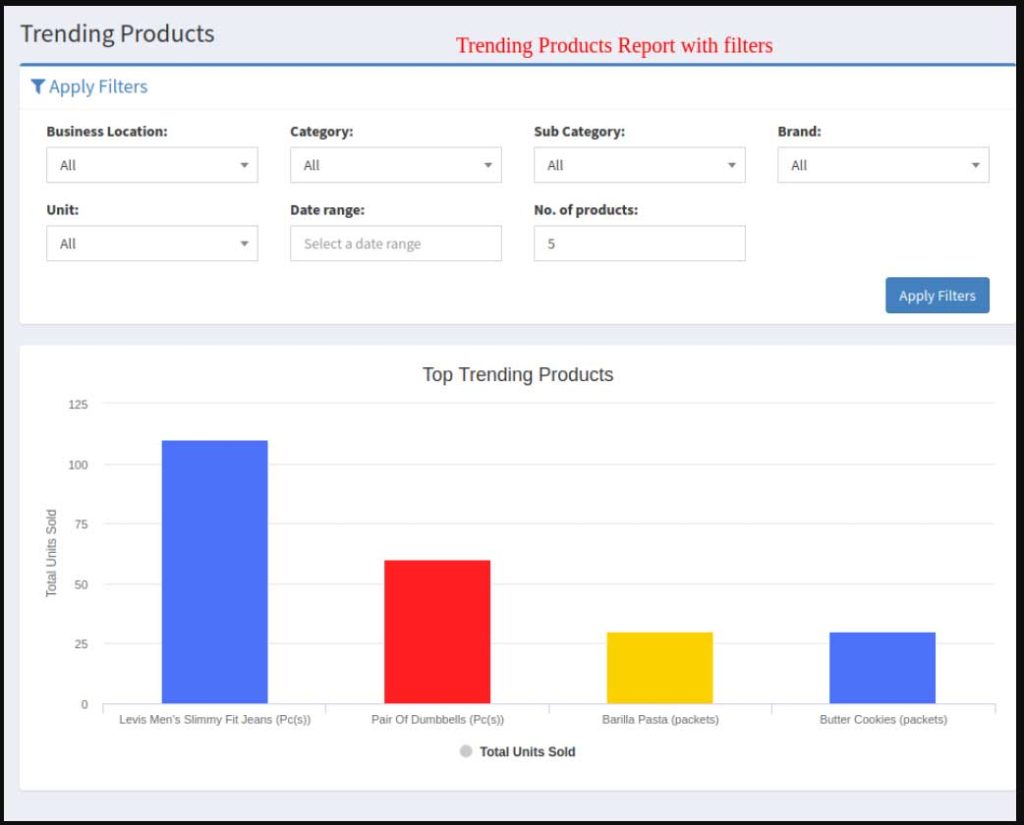Image resolution: width=1024 pixels, height=825 pixels.
Task: Click the Barilla Pasta axis label
Action: [660, 719]
